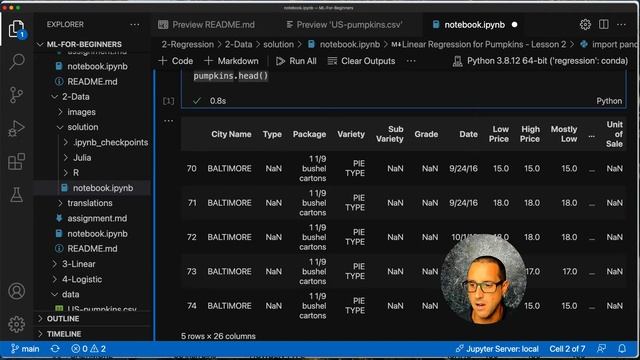Open the Run and Debug view
640x360 pixels.
tap(16, 128)
